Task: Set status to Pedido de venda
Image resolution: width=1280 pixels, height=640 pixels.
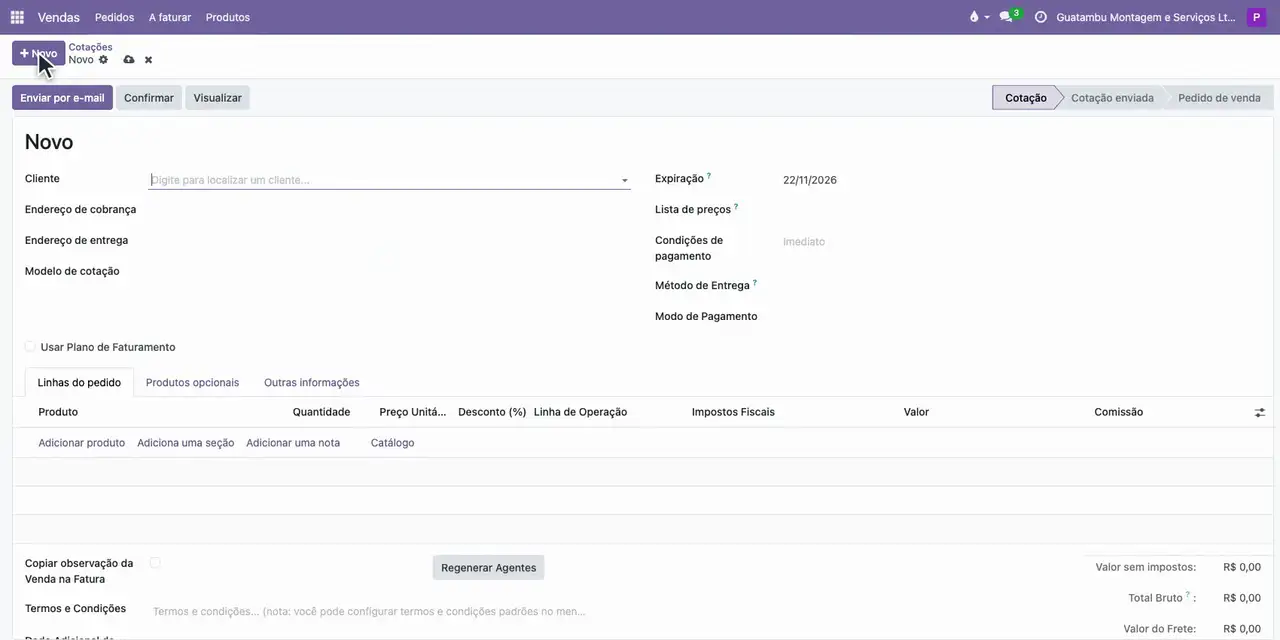Action: click(1219, 98)
